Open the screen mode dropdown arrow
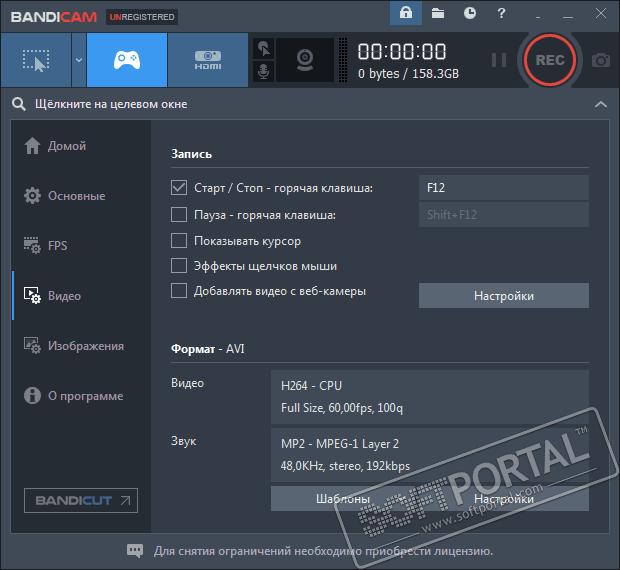Image resolution: width=620 pixels, height=570 pixels. click(x=79, y=60)
